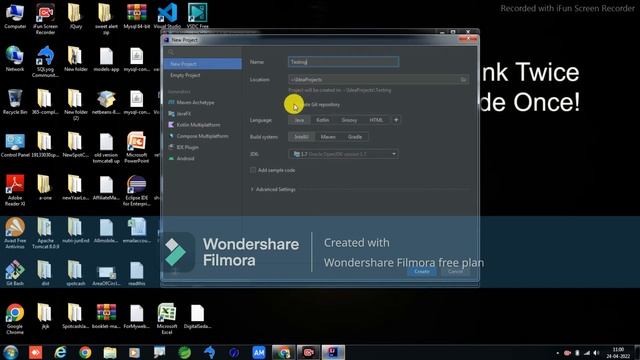Open Git Bash desktop shortcut
The image size is (640, 360).
pyautogui.click(x=15, y=273)
